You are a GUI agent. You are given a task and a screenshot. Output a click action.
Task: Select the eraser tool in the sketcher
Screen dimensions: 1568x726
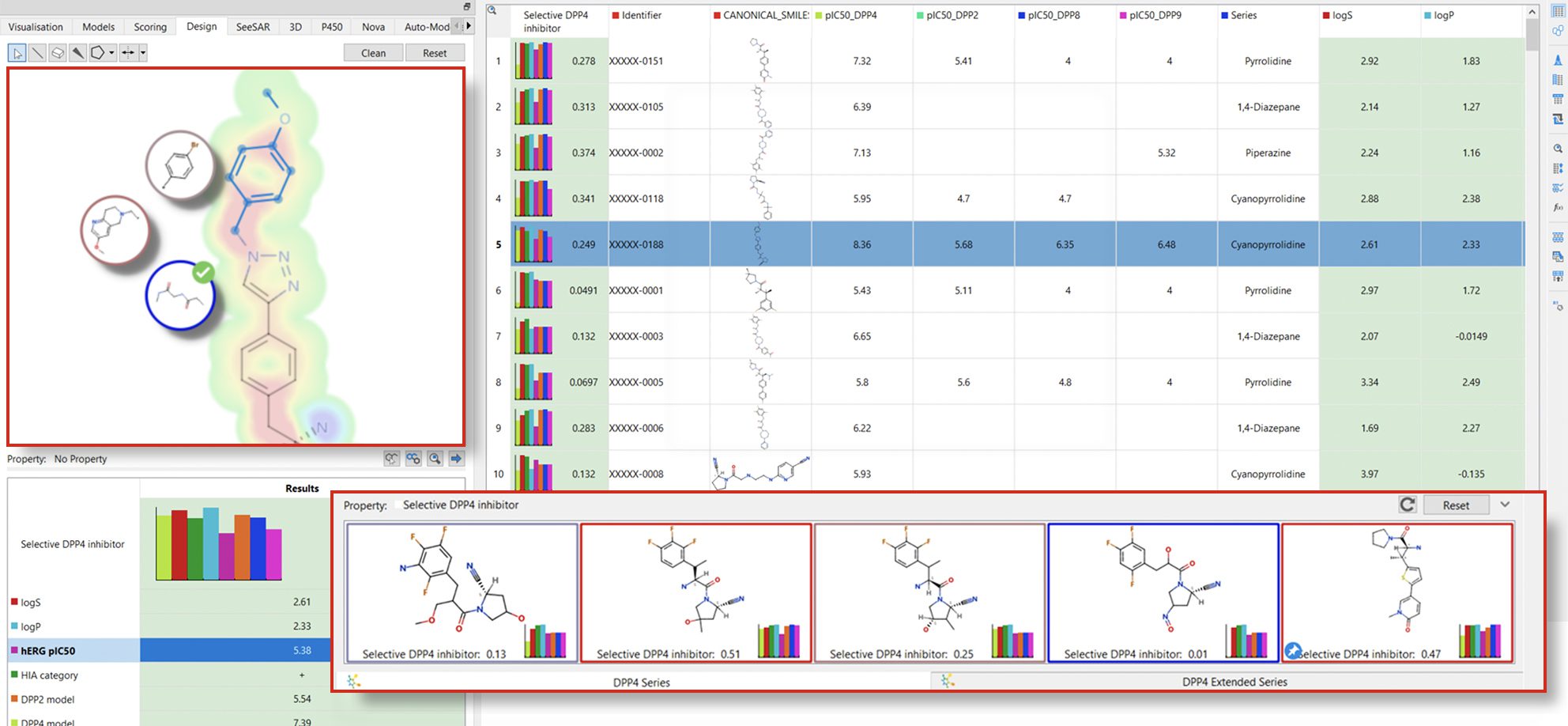(x=57, y=53)
